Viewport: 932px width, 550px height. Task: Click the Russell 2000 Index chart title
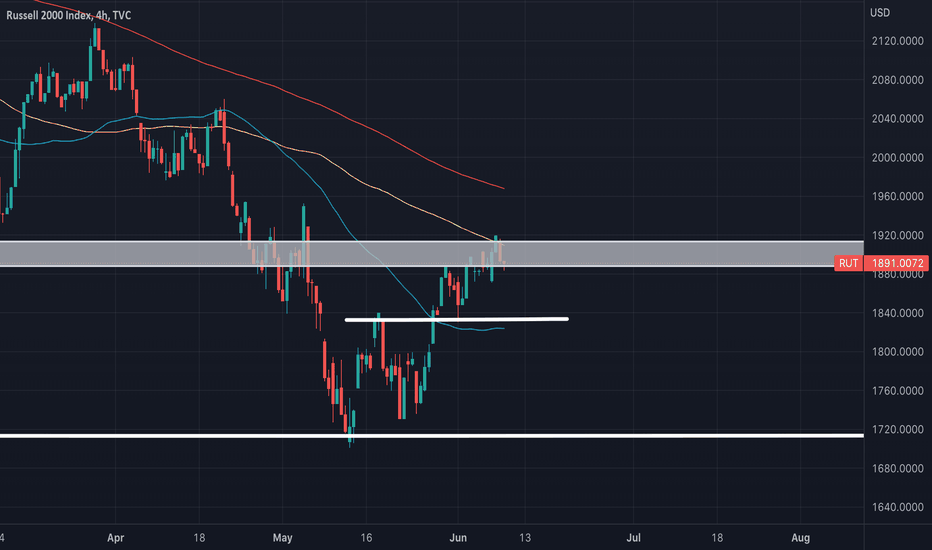click(68, 15)
